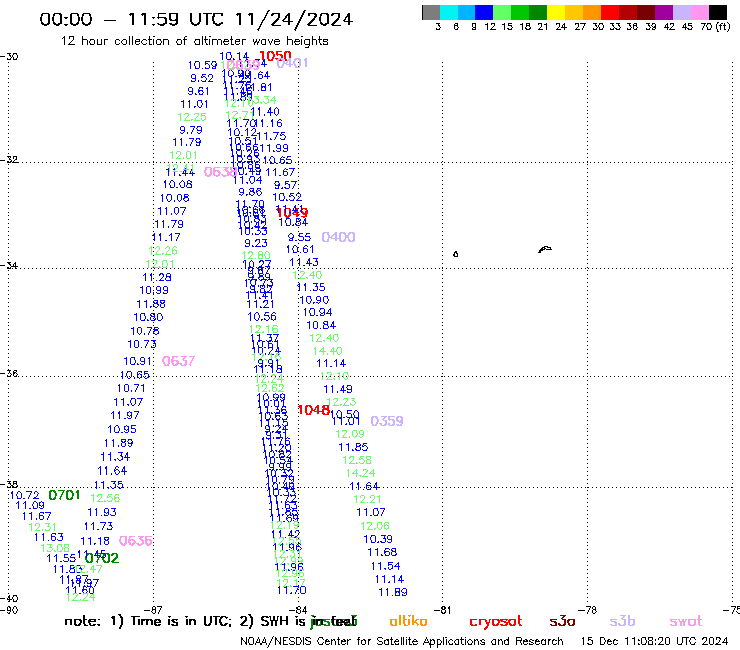
Task: Select the lavender 0401 s3b time marker
Action: pos(293,63)
